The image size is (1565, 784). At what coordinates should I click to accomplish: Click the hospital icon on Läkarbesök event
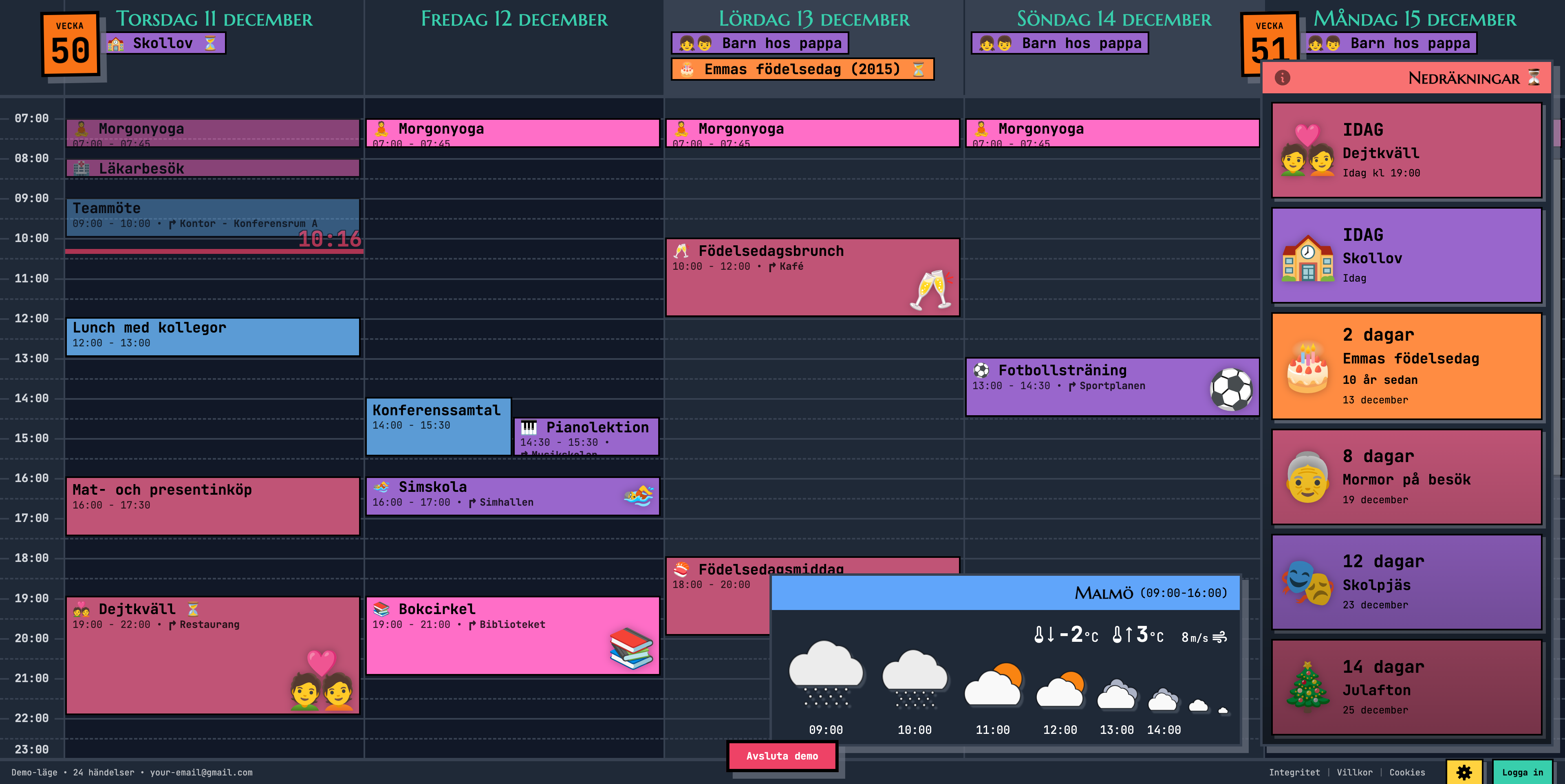coord(82,168)
